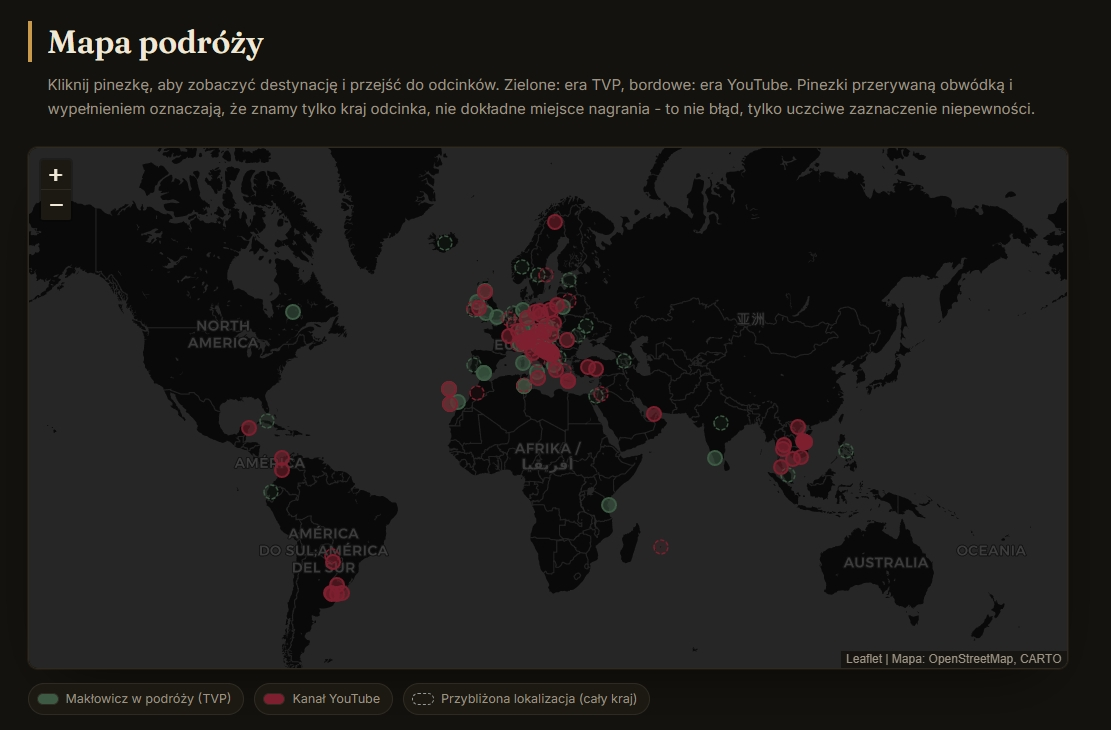Click the AUSTRALIA map label
This screenshot has height=730, width=1111.
(886, 562)
